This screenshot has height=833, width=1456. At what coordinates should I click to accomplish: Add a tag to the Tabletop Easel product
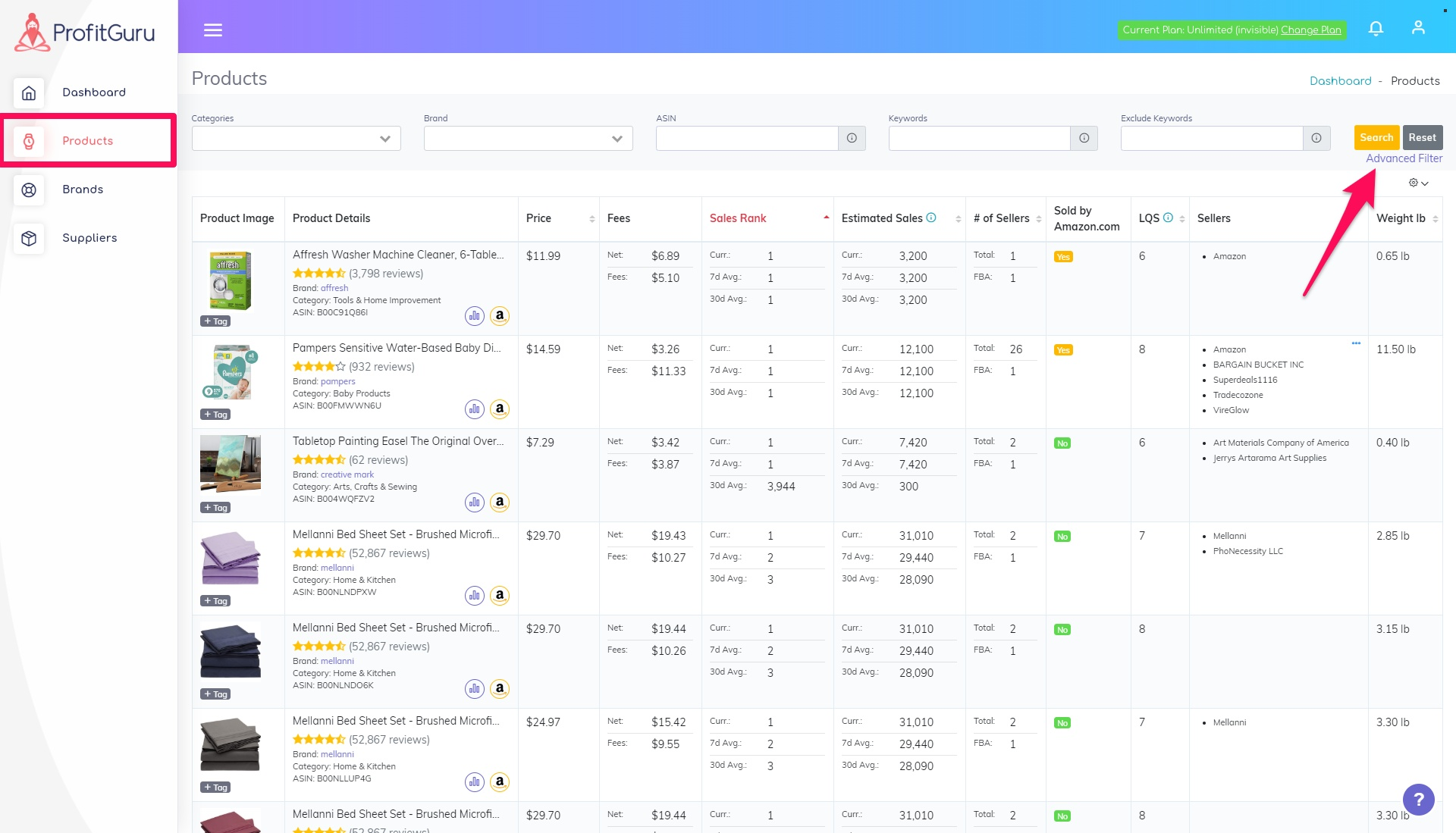coord(215,508)
